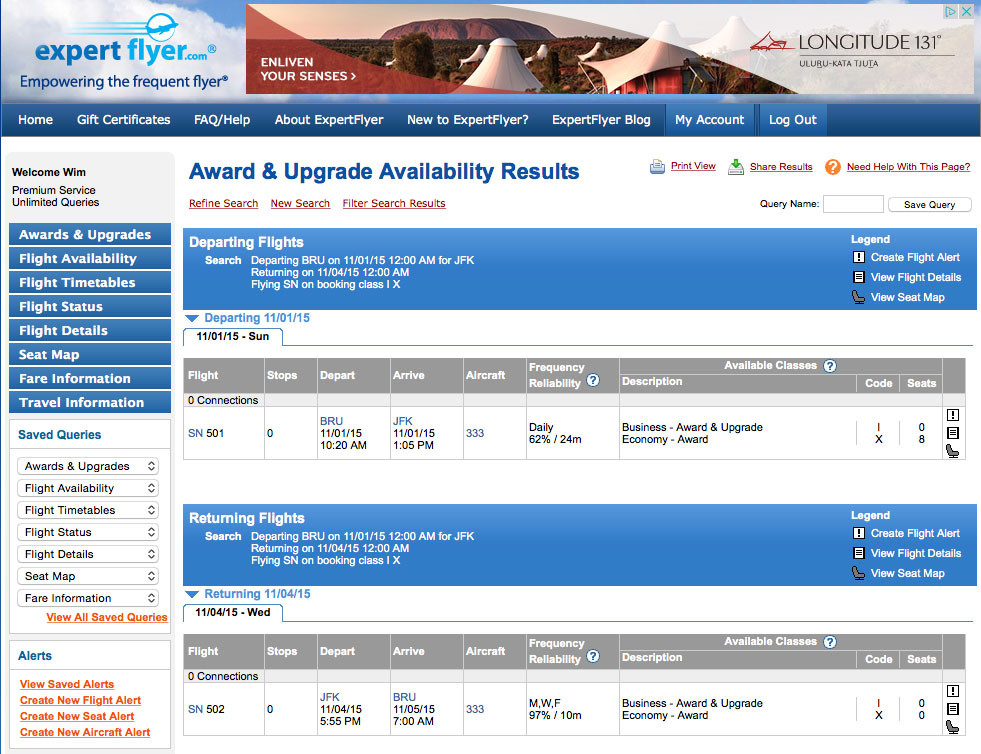This screenshot has height=754, width=981.
Task: Open the Awards & Upgrades saved queries dropdown
Action: coord(88,466)
